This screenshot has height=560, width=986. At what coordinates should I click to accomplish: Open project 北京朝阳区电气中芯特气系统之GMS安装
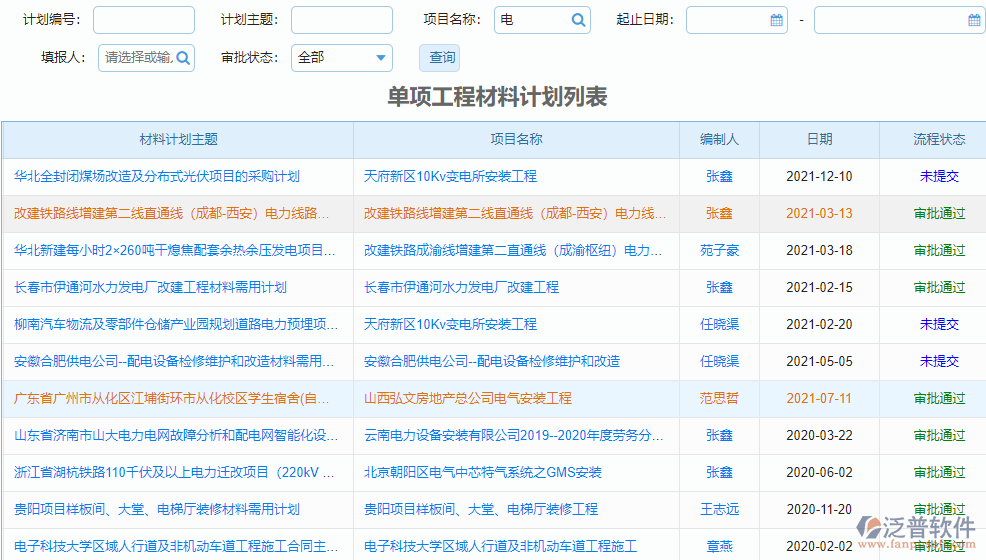[x=482, y=473]
